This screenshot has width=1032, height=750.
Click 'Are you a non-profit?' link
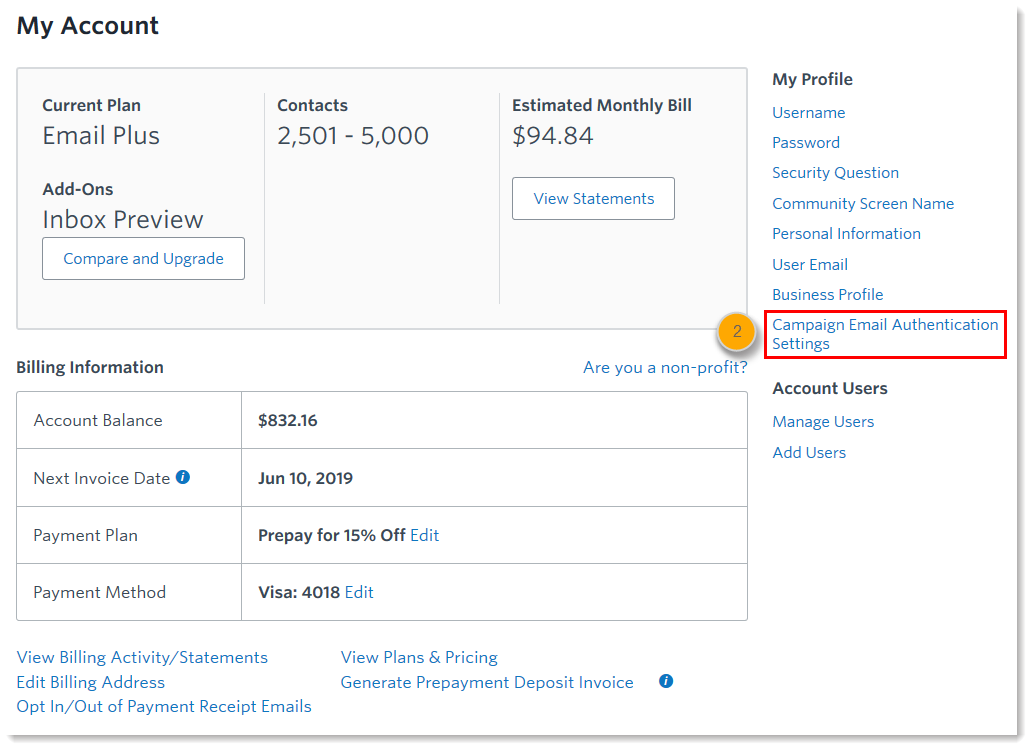(664, 368)
